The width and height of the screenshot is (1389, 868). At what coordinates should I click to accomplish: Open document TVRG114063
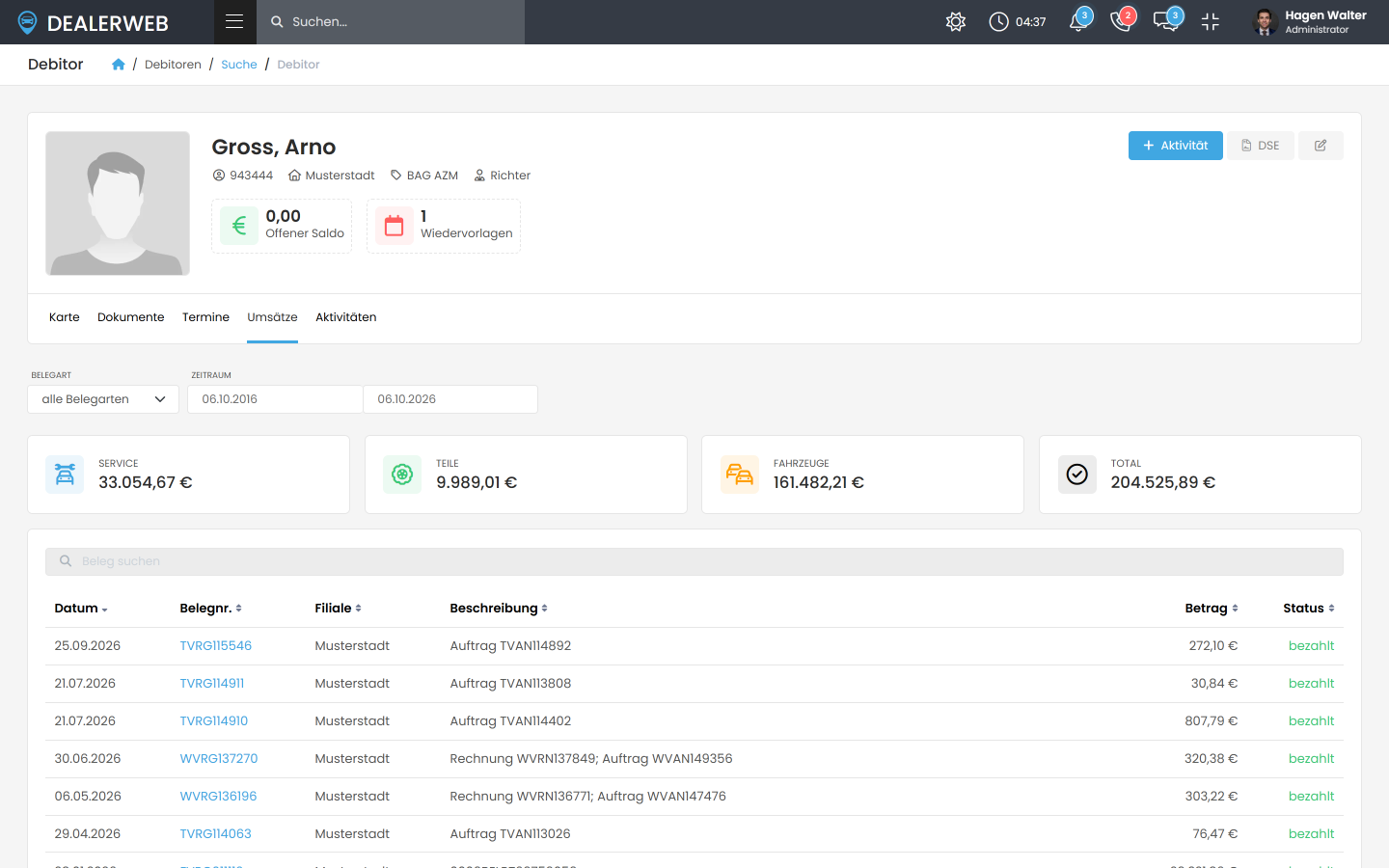216,834
